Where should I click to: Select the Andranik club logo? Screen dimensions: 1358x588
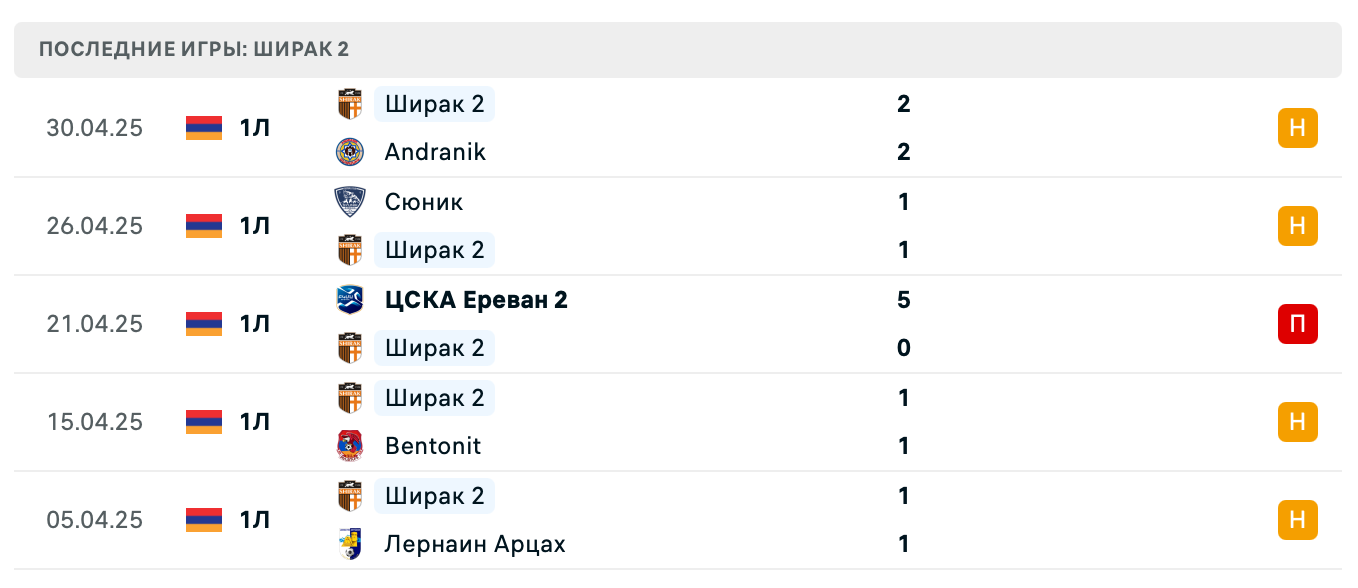pos(349,152)
